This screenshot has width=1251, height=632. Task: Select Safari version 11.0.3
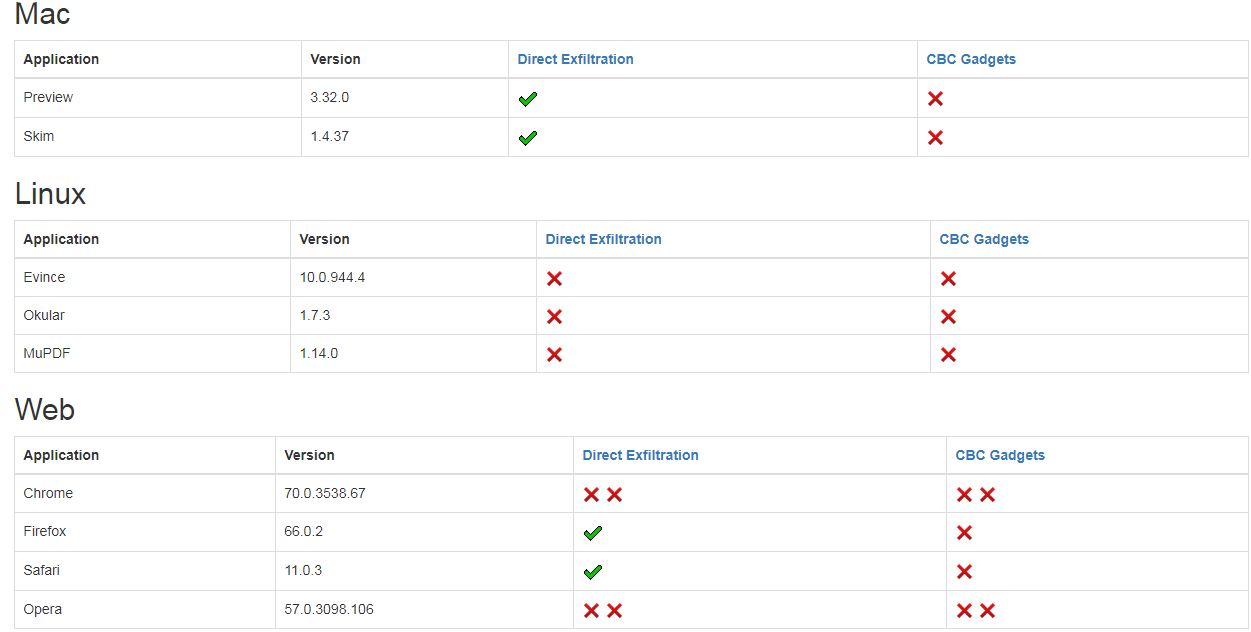pos(304,570)
